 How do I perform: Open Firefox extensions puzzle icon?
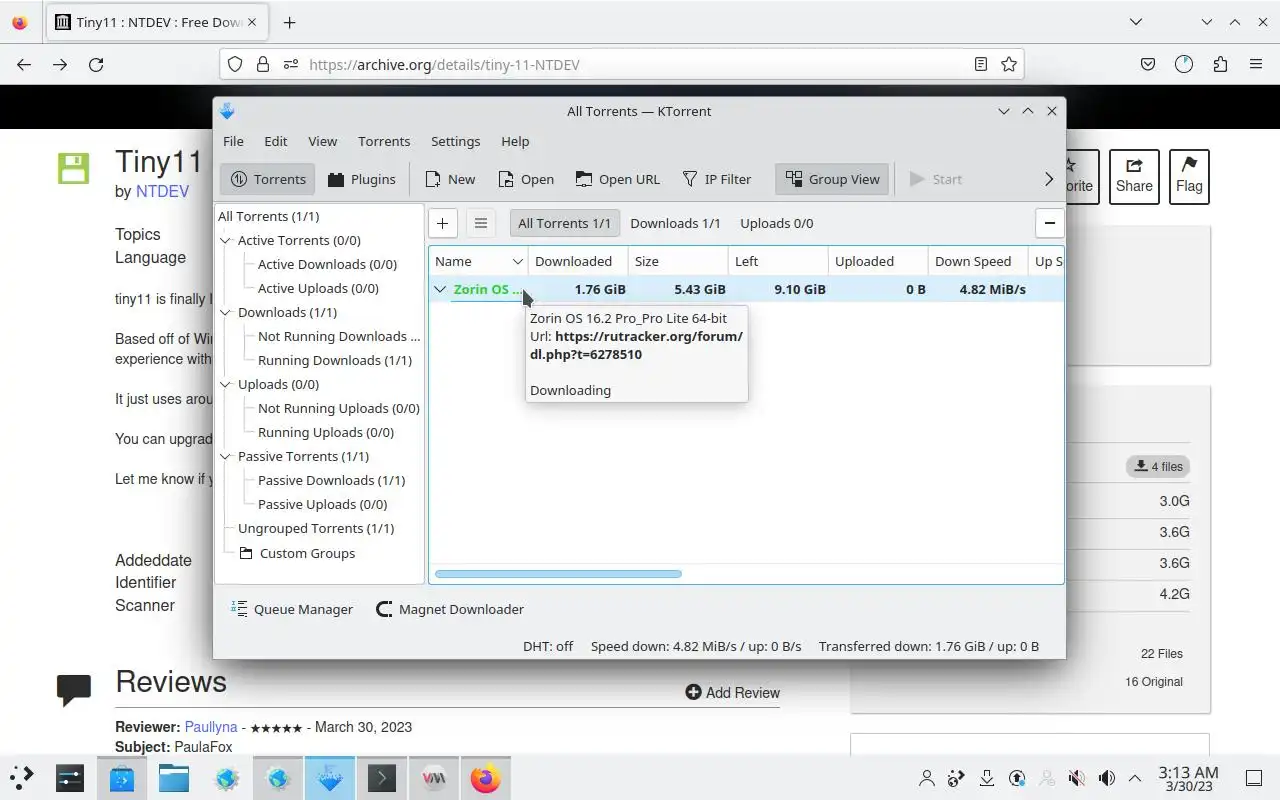point(1220,64)
